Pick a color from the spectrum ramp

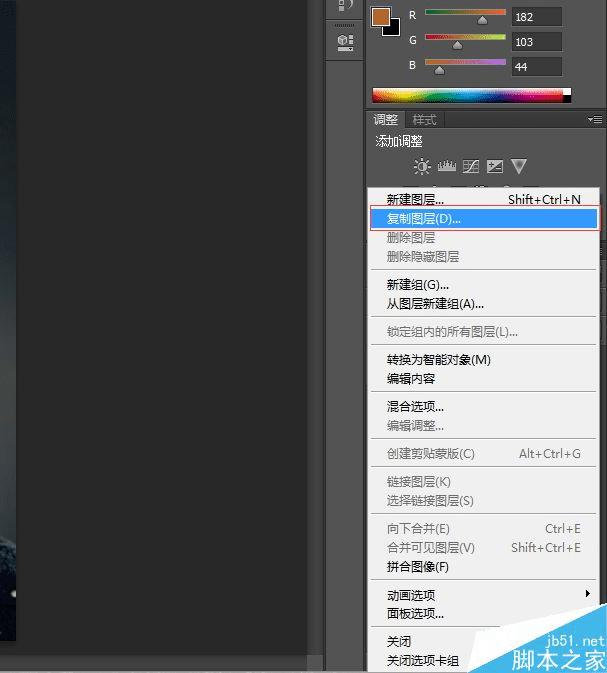click(x=471, y=95)
